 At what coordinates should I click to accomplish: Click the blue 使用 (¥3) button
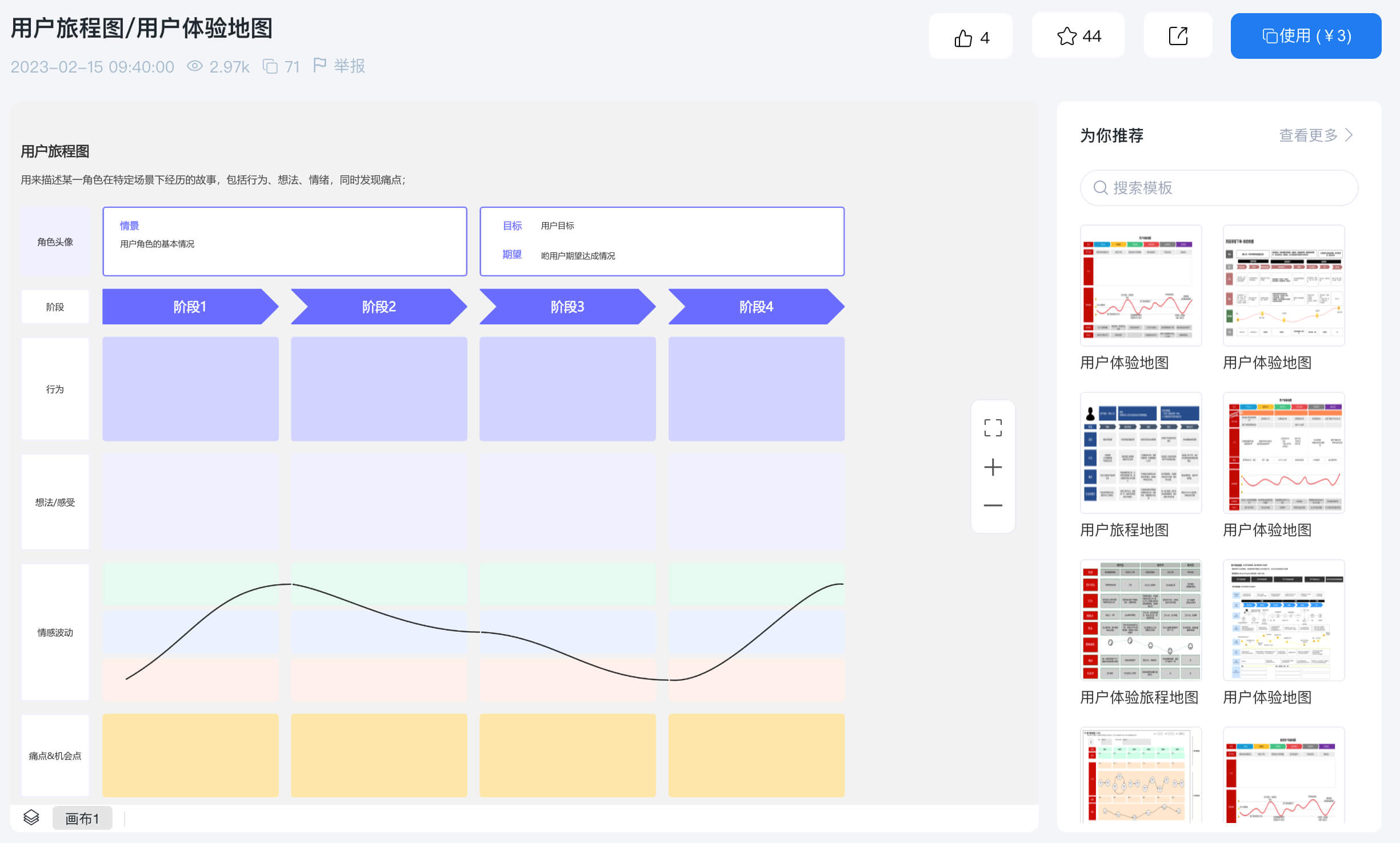point(1306,37)
